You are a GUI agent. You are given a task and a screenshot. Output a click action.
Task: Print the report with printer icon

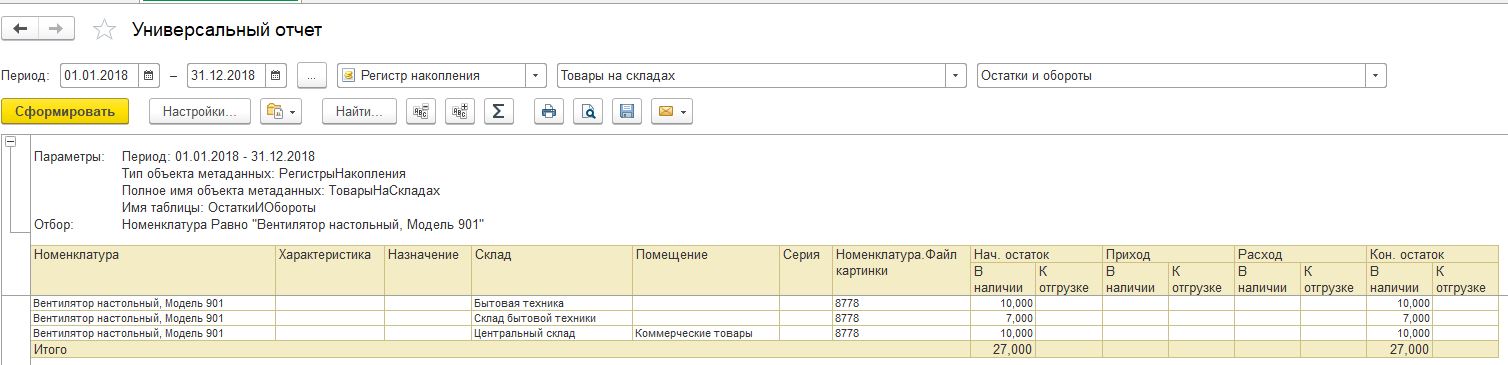(x=548, y=112)
